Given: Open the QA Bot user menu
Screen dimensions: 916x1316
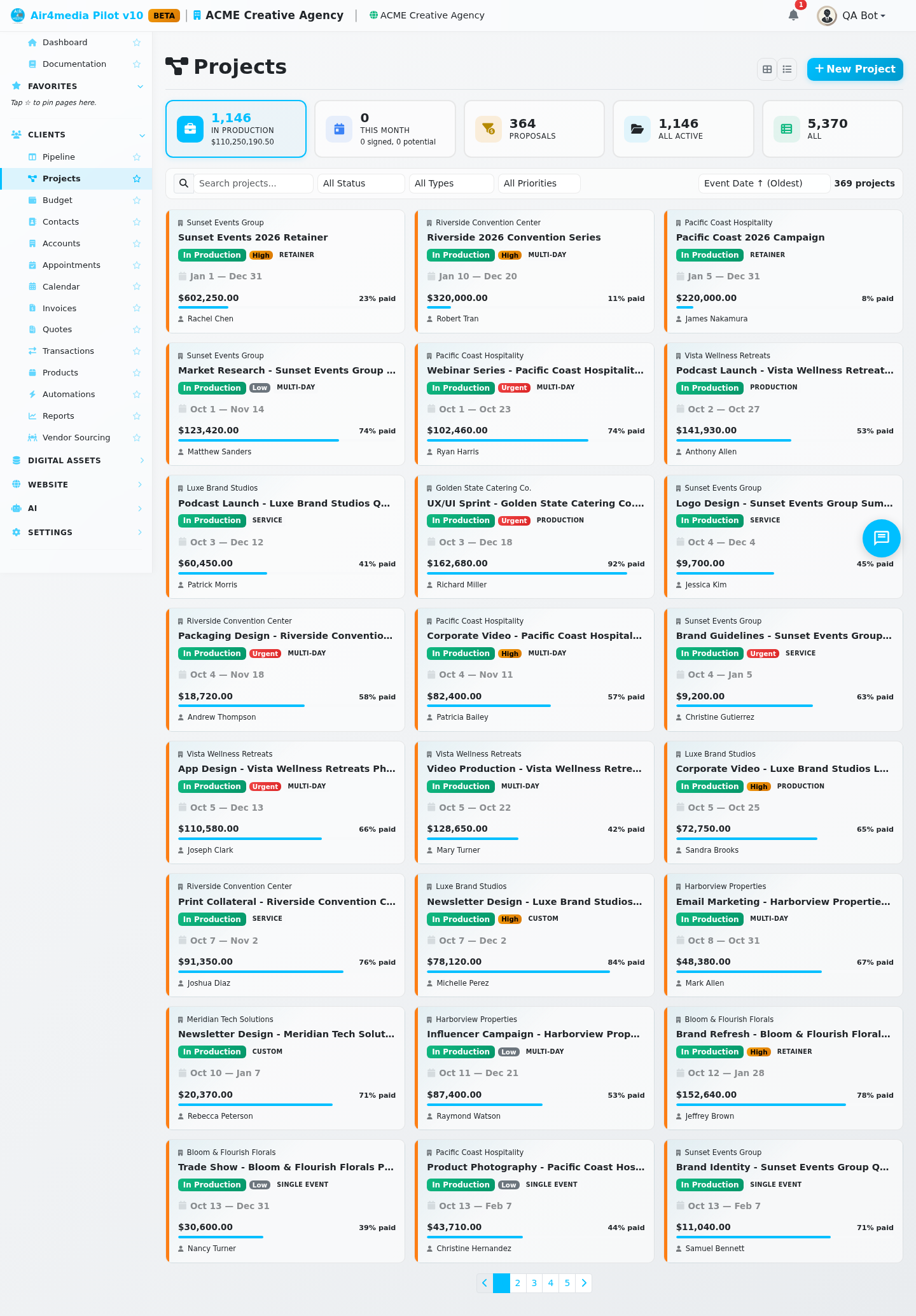Looking at the screenshot, I should click(x=852, y=15).
